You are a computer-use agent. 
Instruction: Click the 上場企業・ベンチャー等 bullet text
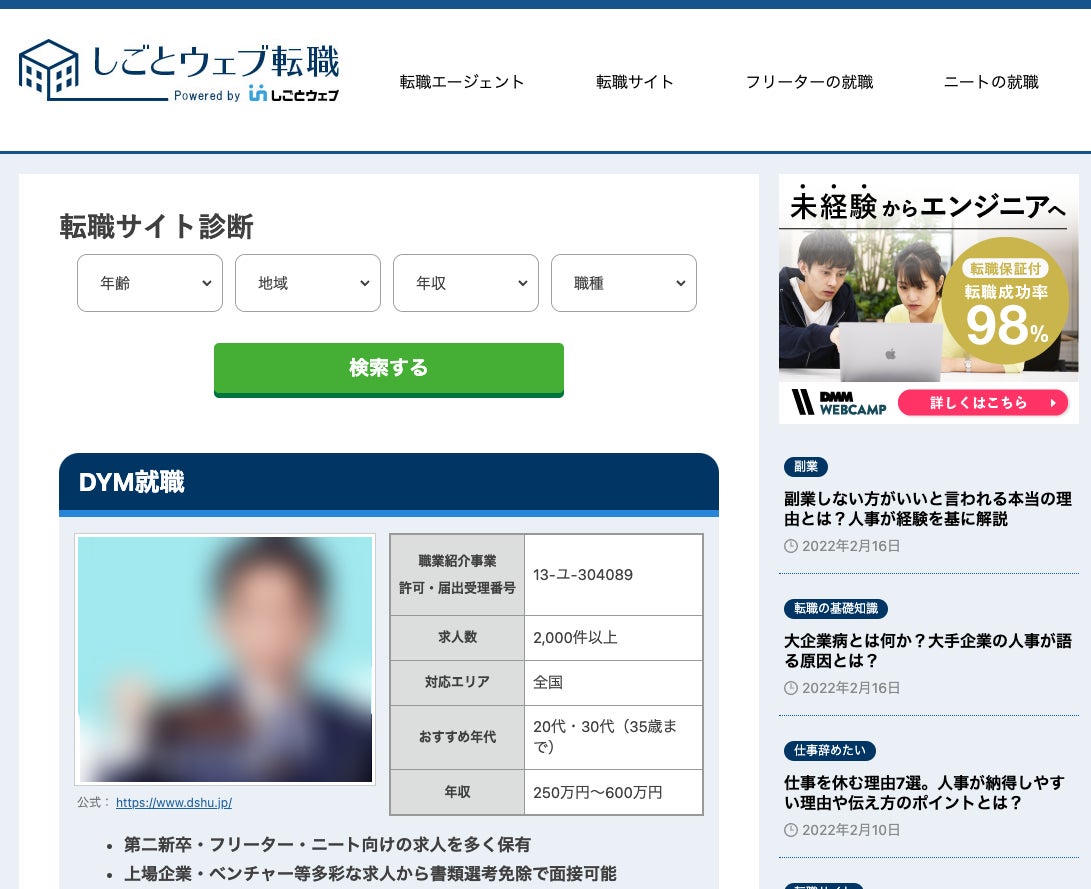pyautogui.click(x=370, y=874)
